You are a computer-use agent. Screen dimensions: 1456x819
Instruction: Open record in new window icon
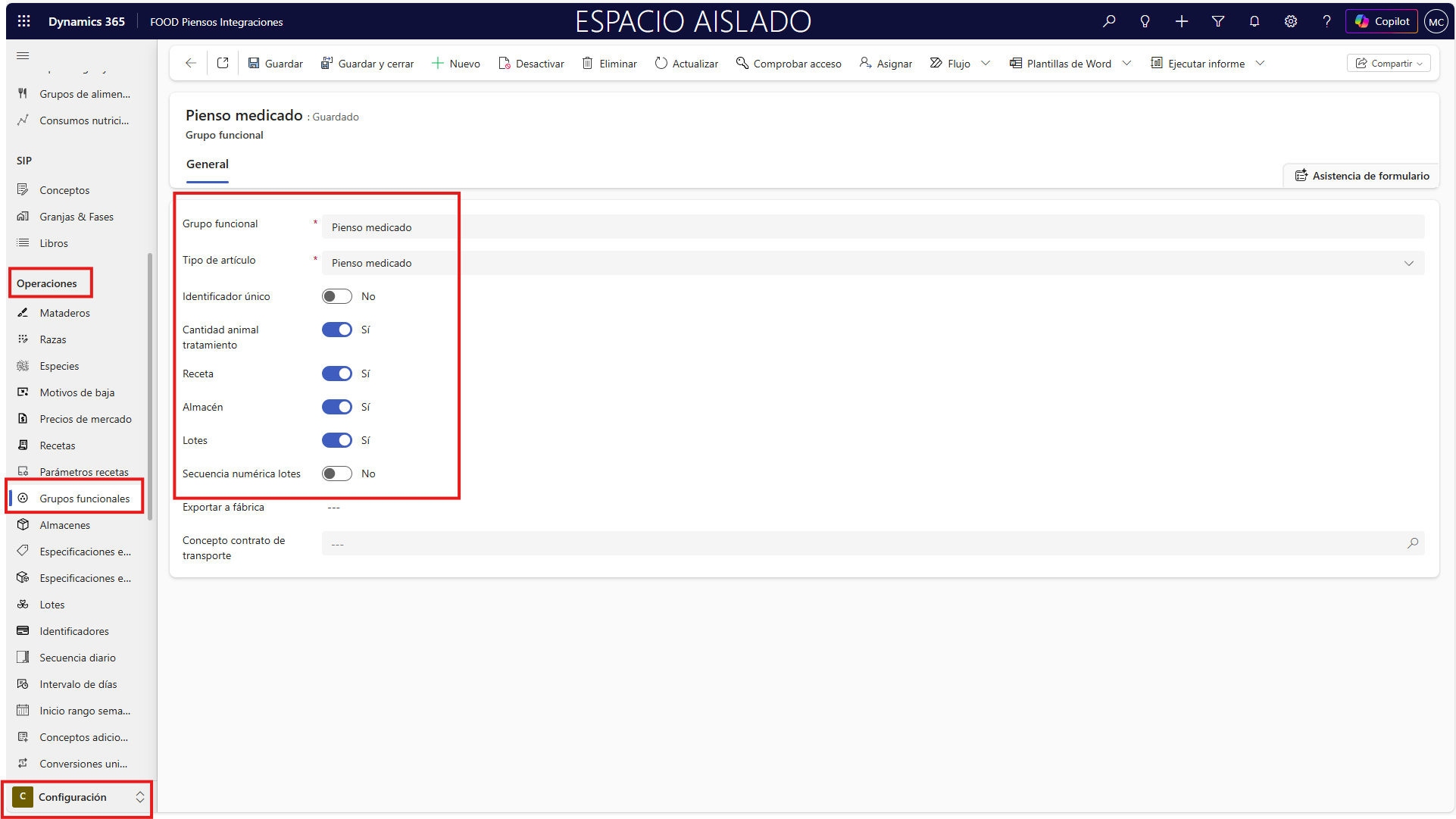[x=223, y=64]
